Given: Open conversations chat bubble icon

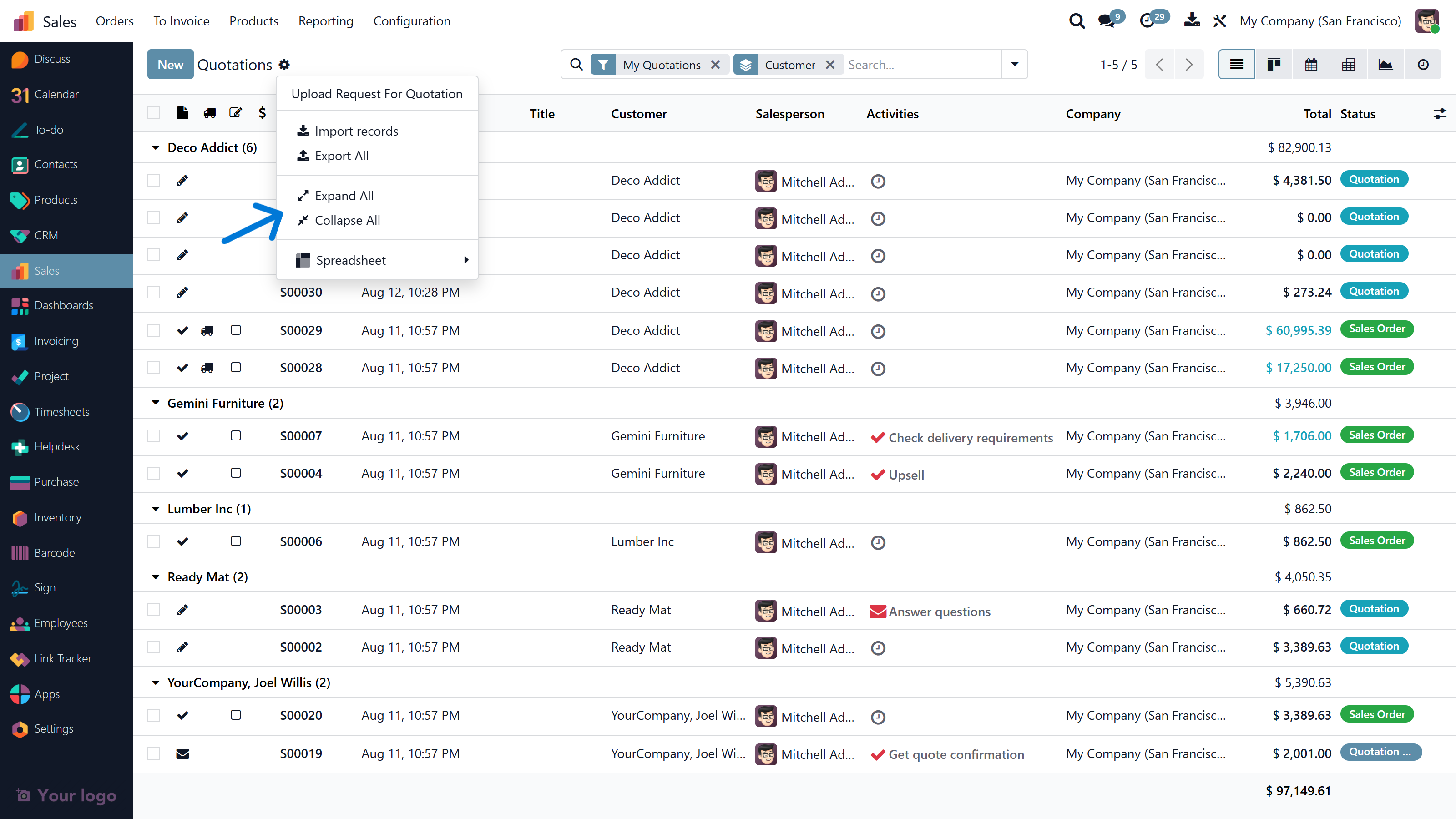Looking at the screenshot, I should click(1106, 21).
